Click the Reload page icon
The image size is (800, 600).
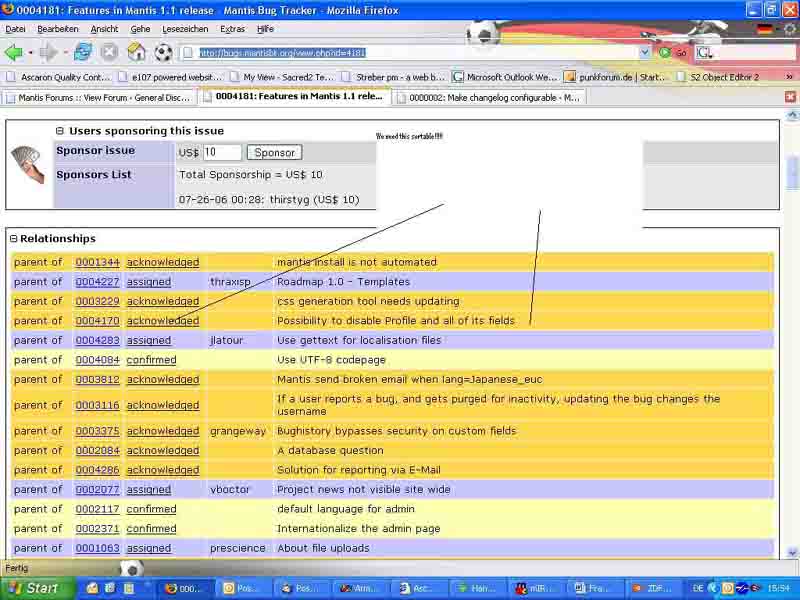(x=83, y=52)
